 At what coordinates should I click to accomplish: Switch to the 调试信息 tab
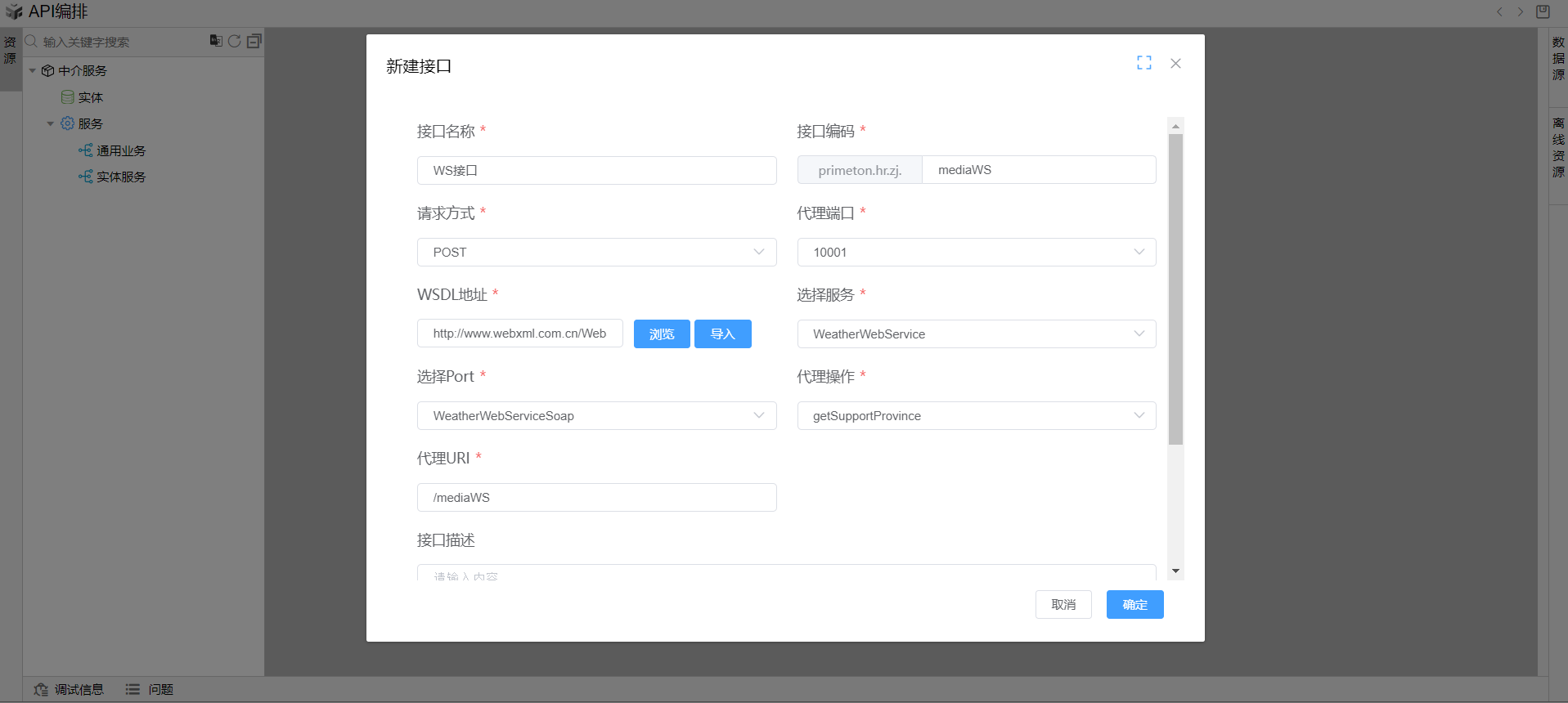tap(70, 689)
